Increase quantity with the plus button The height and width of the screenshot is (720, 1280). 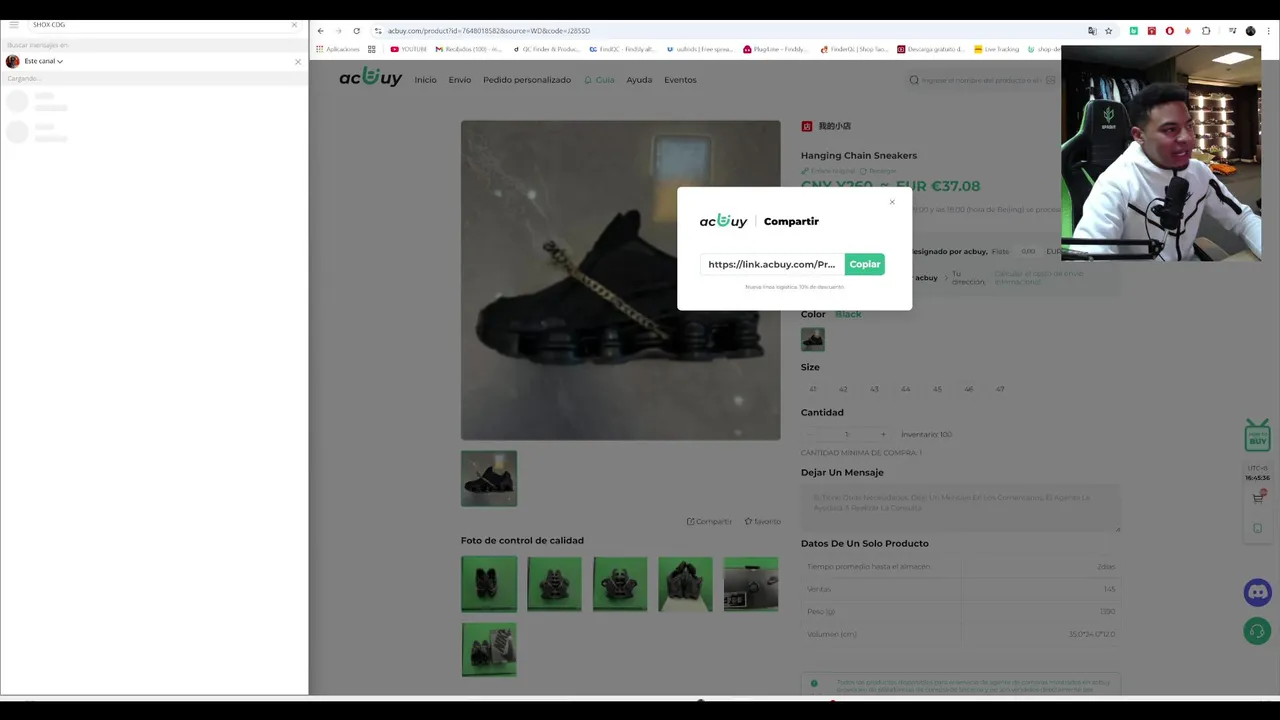click(x=883, y=434)
